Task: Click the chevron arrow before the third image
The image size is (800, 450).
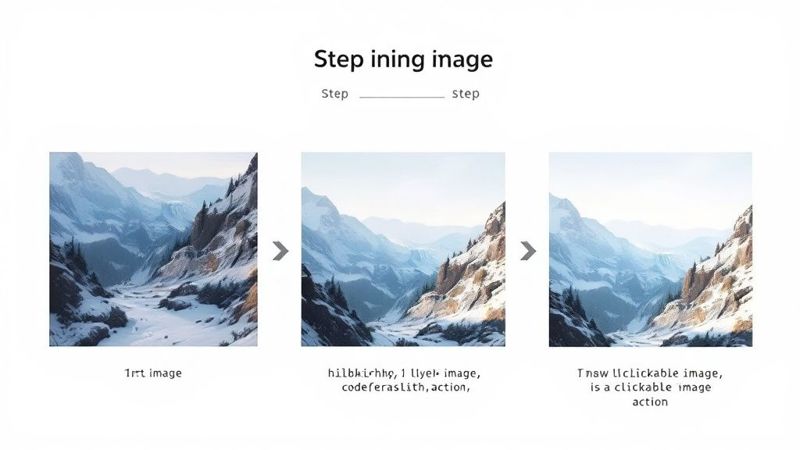Action: (x=528, y=251)
